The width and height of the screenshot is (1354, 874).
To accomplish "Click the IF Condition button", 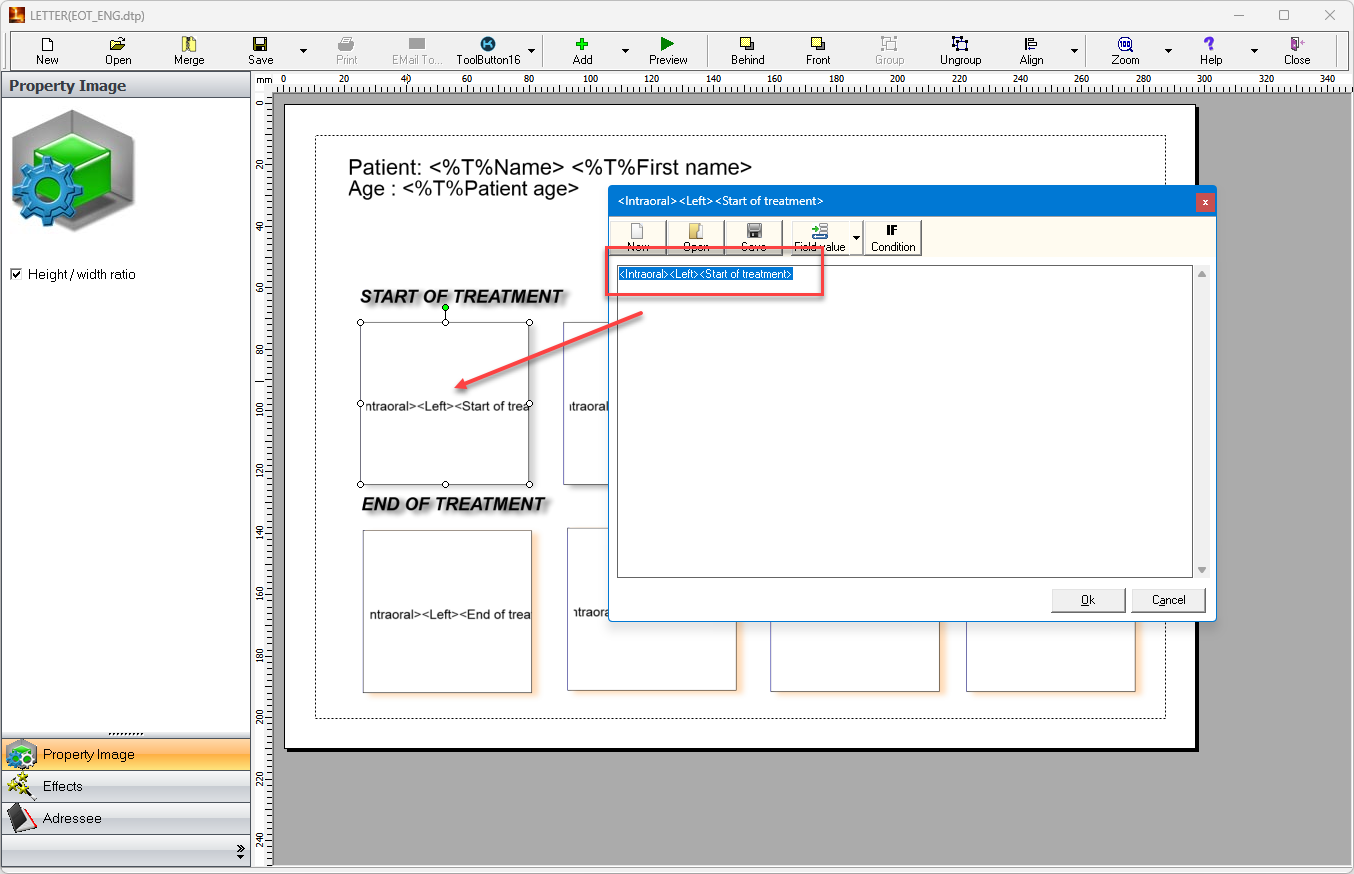I will coord(892,238).
